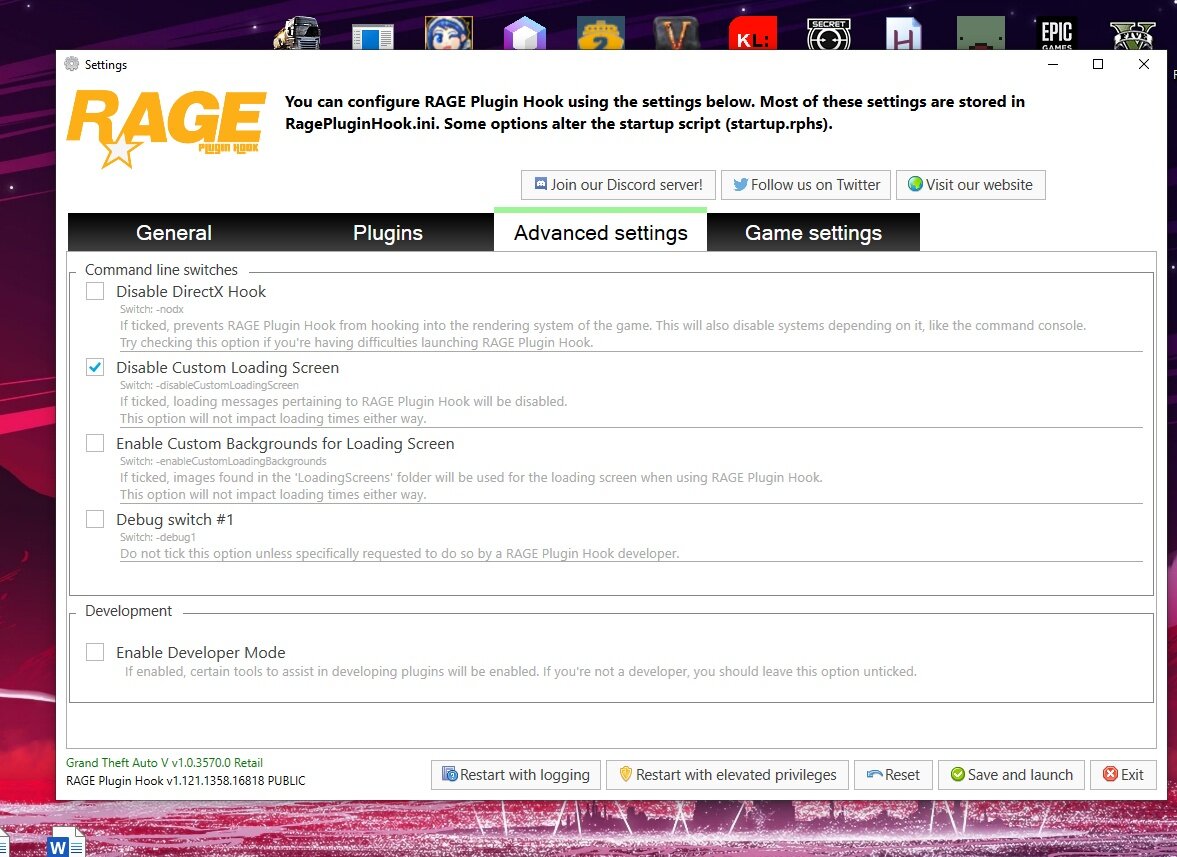This screenshot has width=1177, height=857.
Task: Click the shield icon for elevated privileges
Action: point(625,774)
